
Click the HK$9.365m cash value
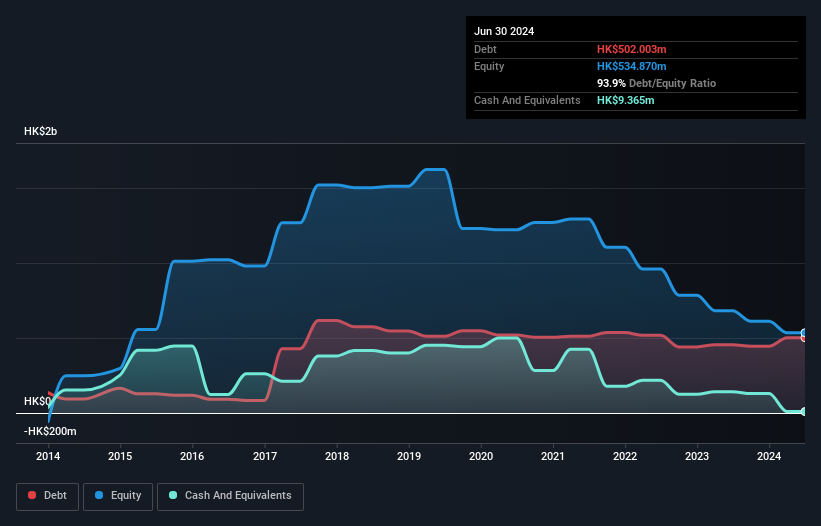point(626,100)
